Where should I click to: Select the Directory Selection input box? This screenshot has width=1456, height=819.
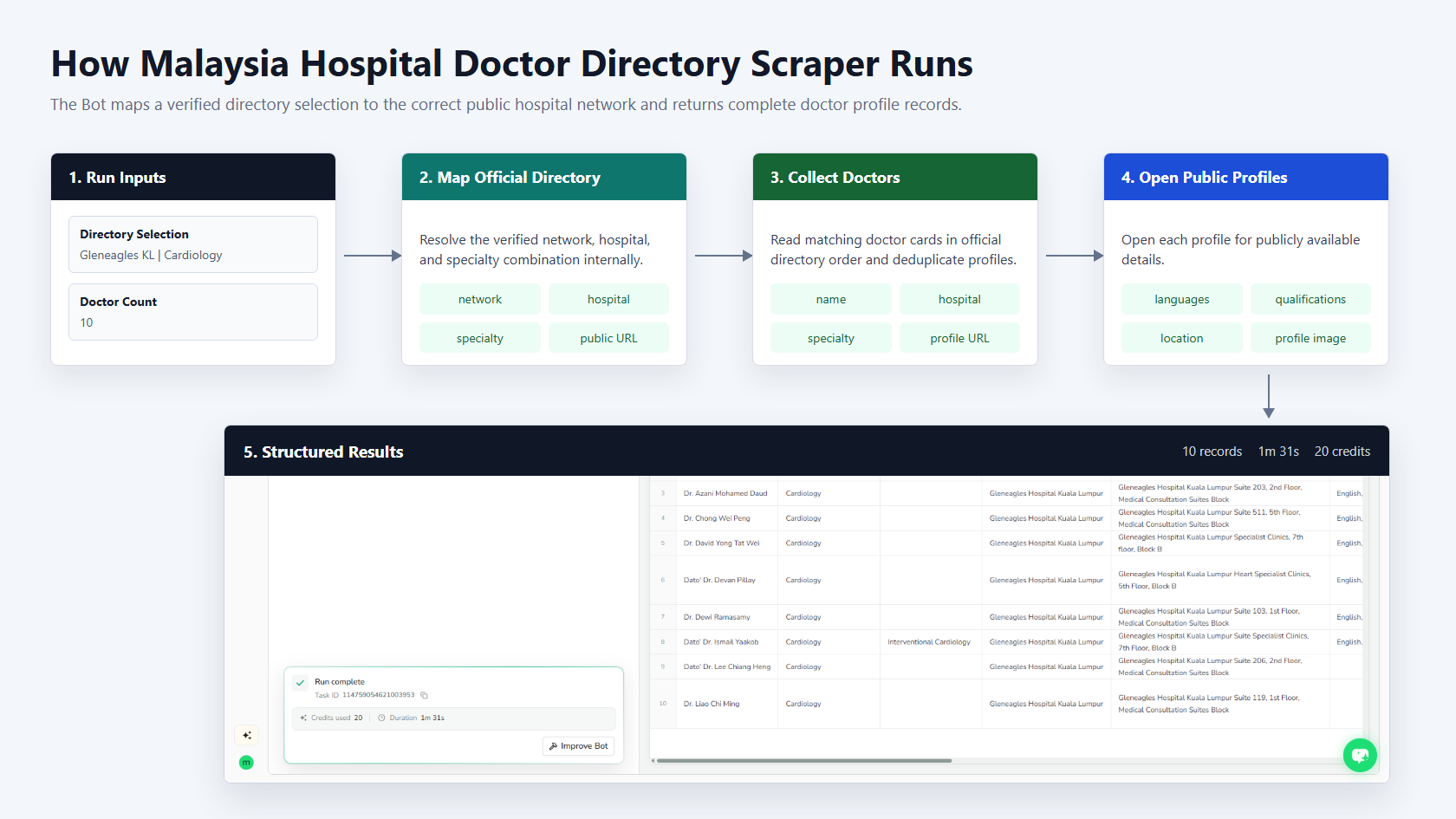pyautogui.click(x=193, y=244)
